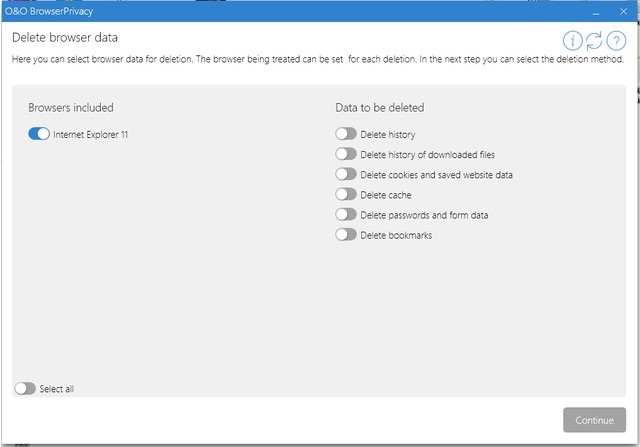Click the 'Internet Explorer 11' label text

[x=91, y=134]
